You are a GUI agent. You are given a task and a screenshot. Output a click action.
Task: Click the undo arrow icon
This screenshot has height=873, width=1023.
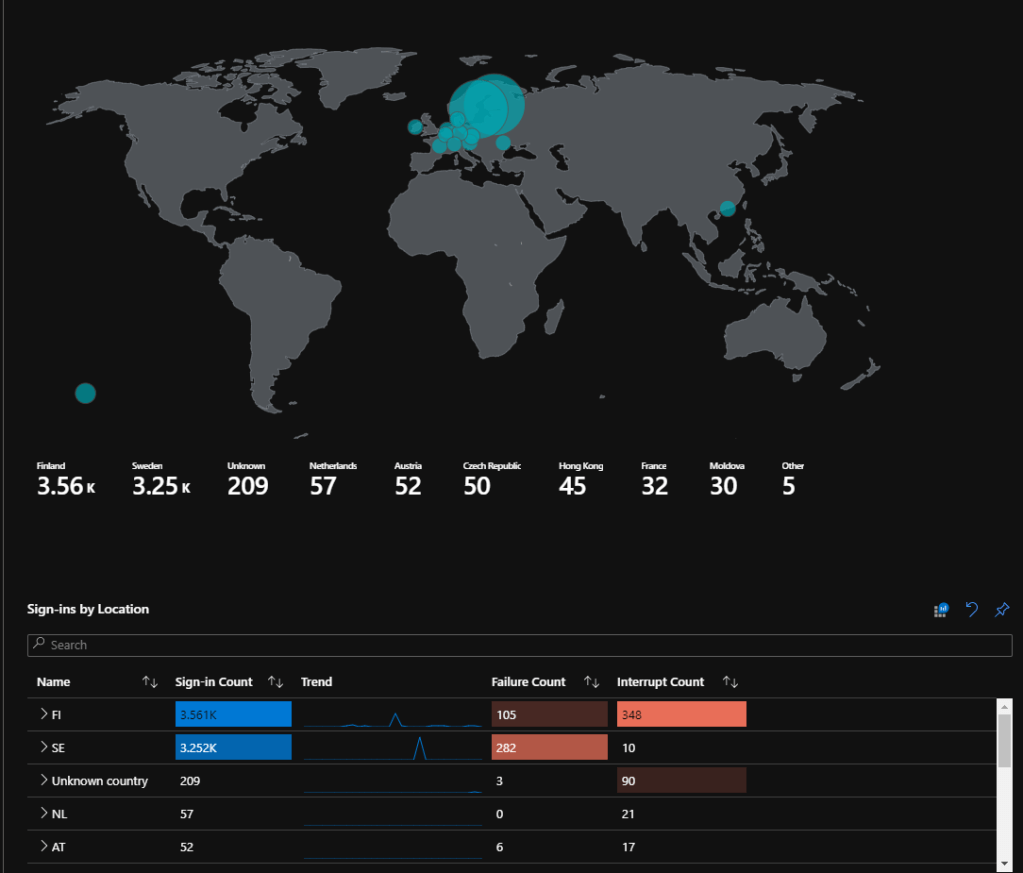point(971,610)
